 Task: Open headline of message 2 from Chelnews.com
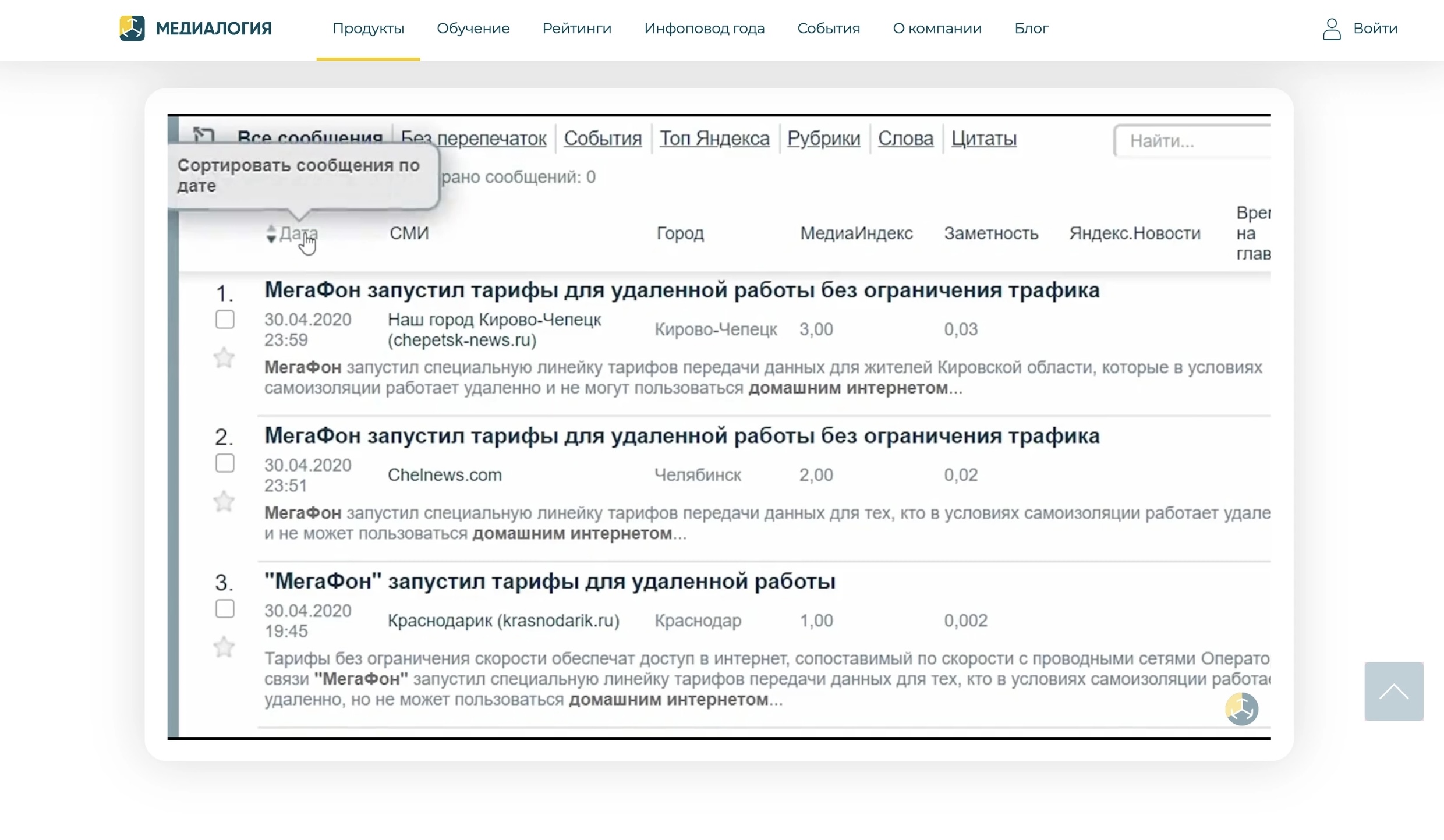pyautogui.click(x=682, y=435)
